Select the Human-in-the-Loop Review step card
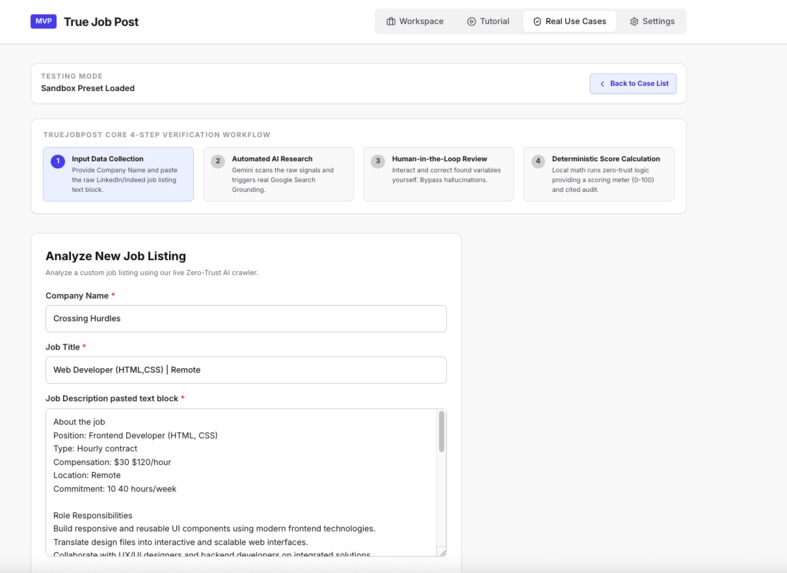The height and width of the screenshot is (573, 787). pos(439,174)
